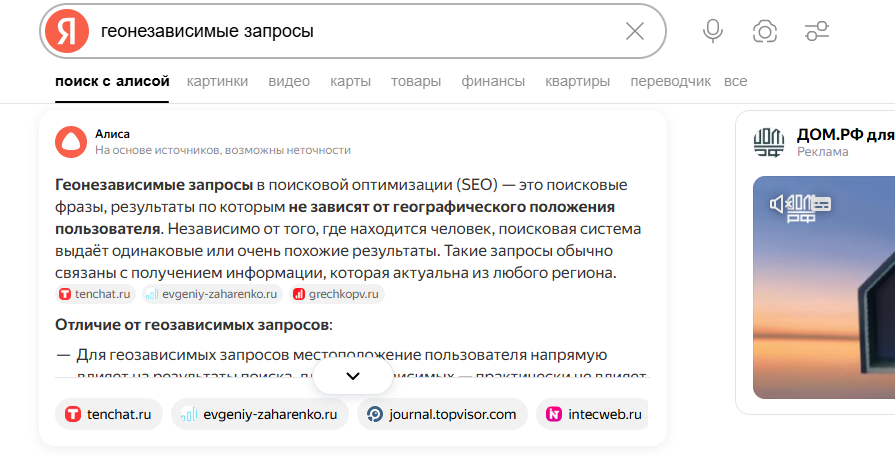Expand the Alice answer with chevron
895x465 pixels.
click(353, 376)
